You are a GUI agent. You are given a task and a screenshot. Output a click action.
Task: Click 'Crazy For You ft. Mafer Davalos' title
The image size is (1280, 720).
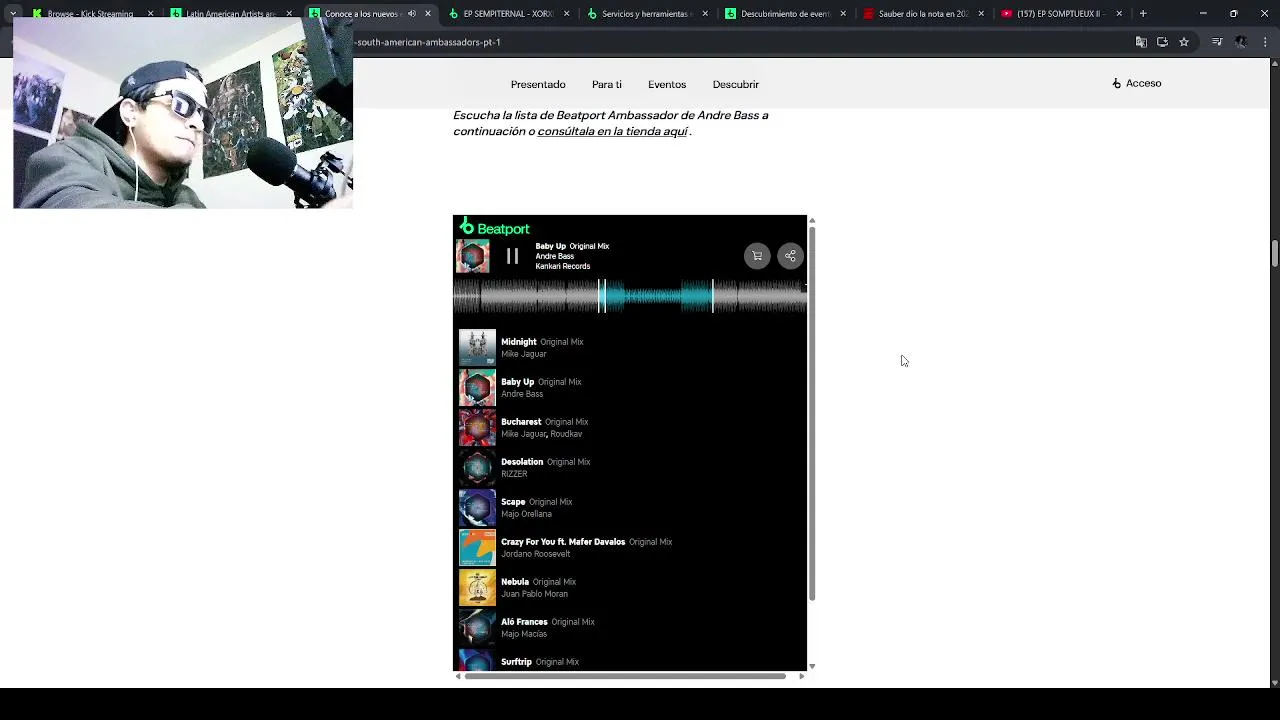pos(563,542)
